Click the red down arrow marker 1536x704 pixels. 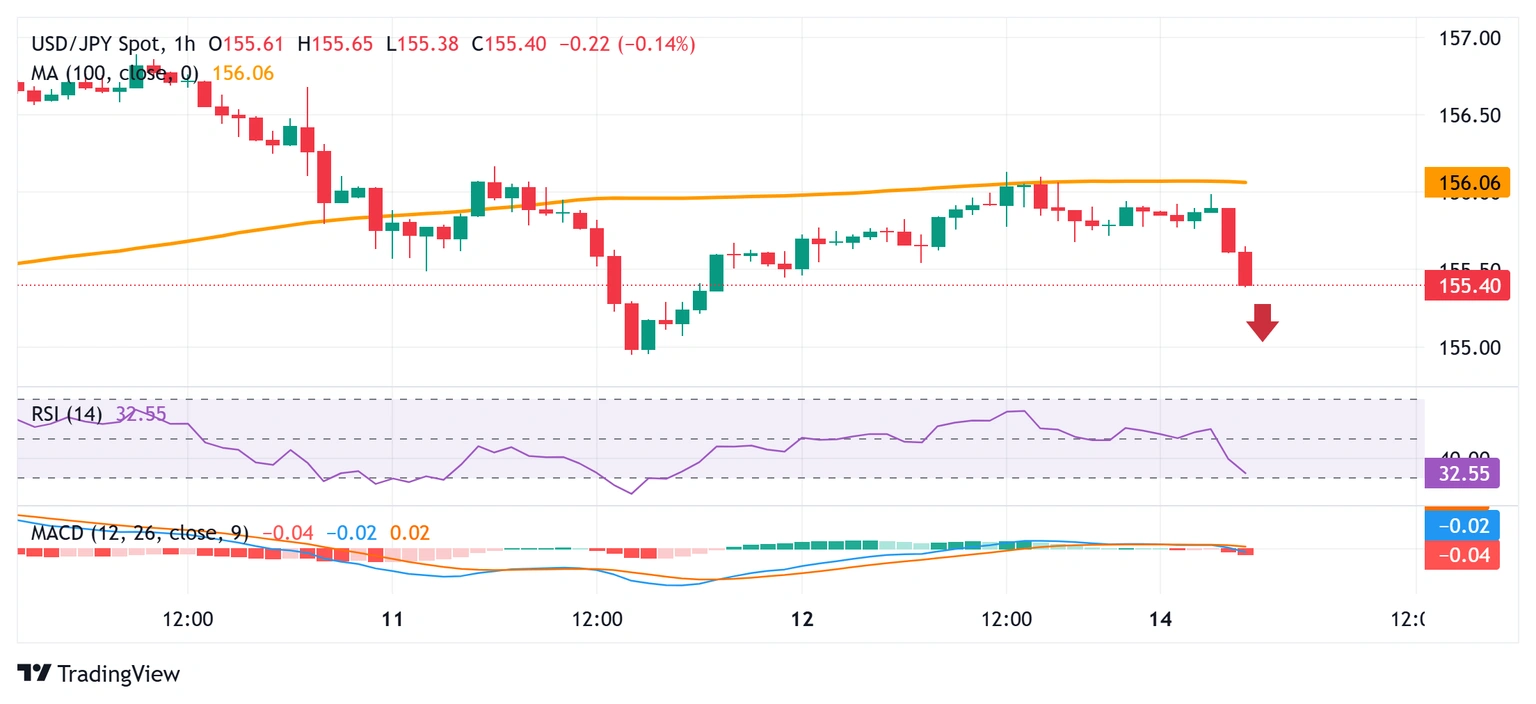coord(1262,323)
